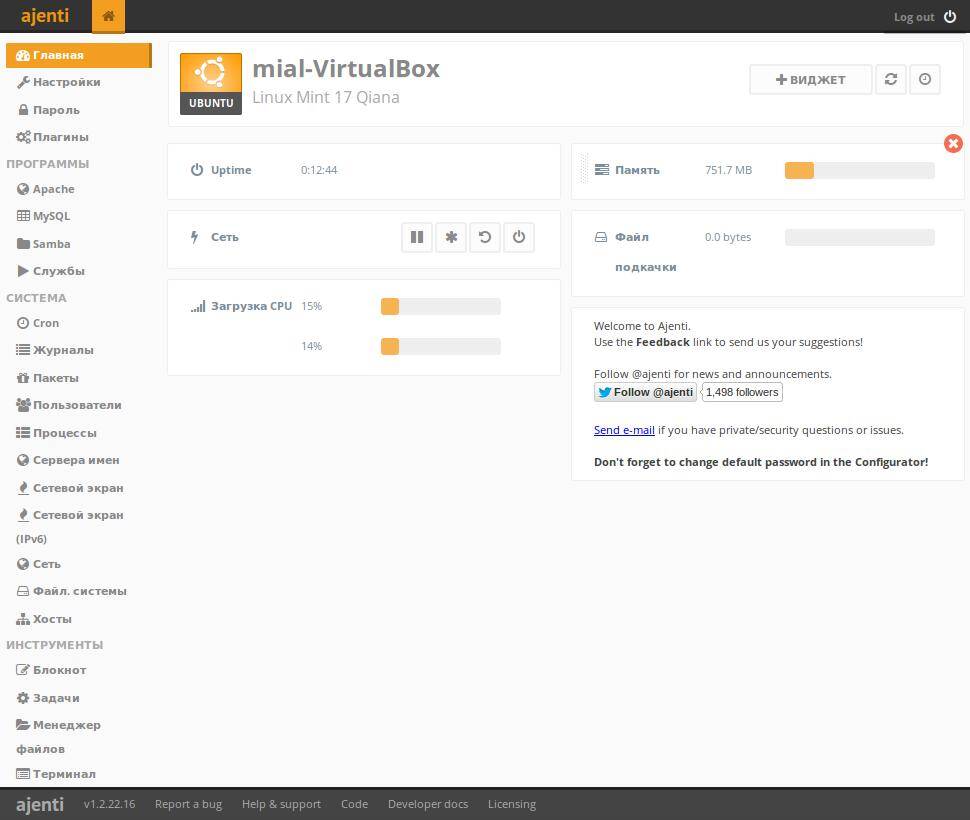
Task: Open the Apache section
Action: 46,189
